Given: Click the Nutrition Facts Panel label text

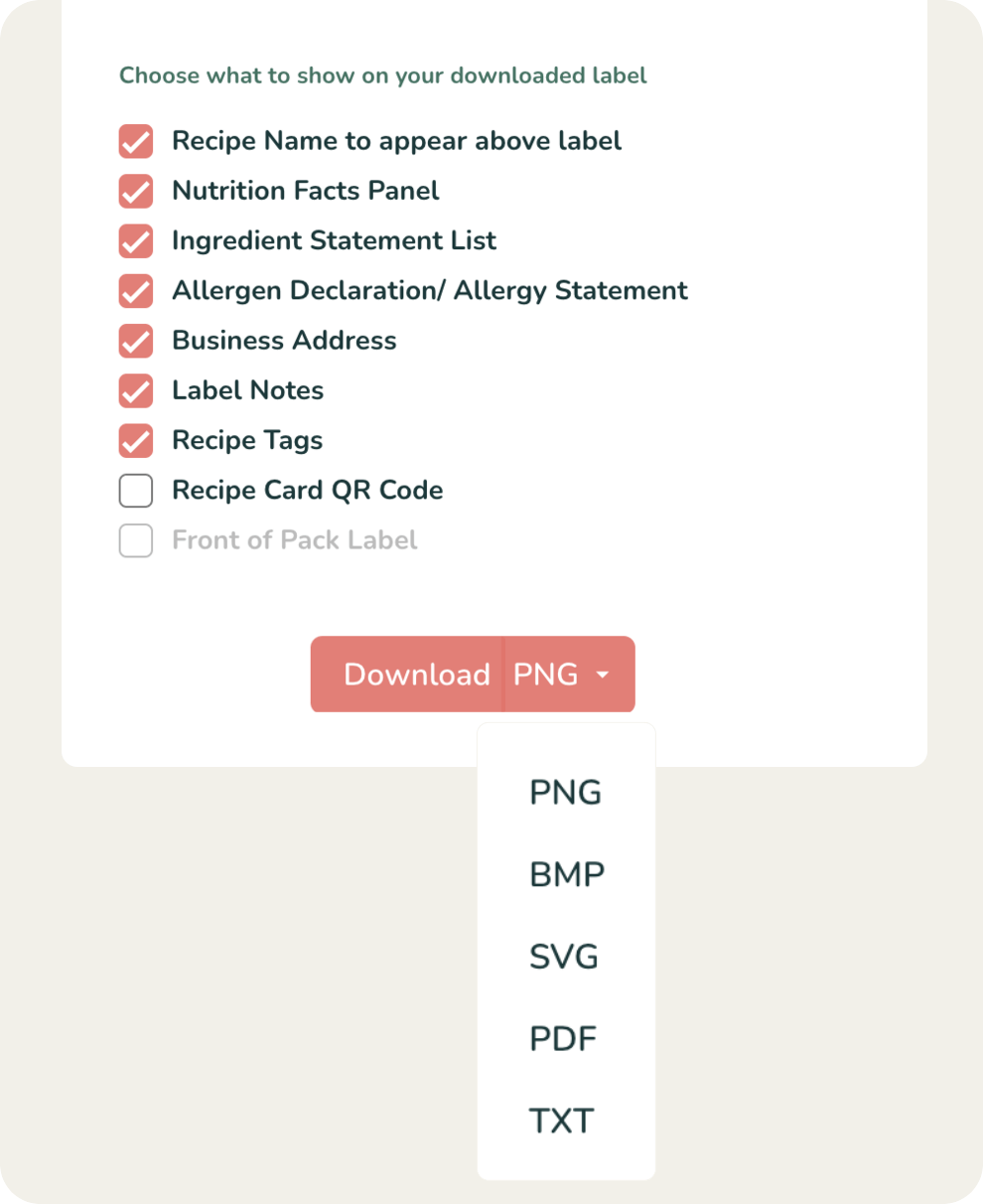Looking at the screenshot, I should pos(305,191).
